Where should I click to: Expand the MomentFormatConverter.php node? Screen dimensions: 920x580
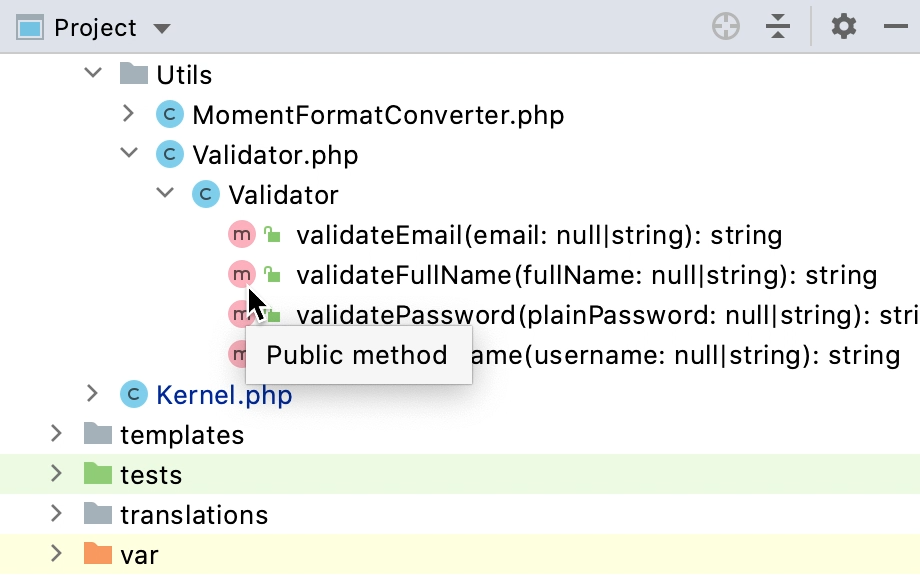128,114
